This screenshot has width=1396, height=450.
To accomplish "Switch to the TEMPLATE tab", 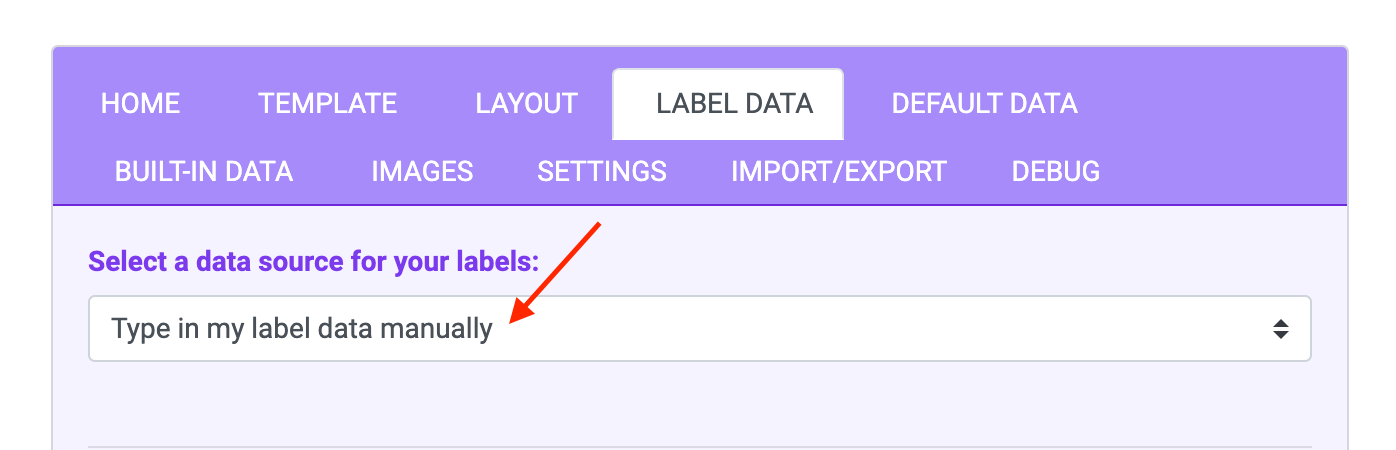I will [327, 104].
